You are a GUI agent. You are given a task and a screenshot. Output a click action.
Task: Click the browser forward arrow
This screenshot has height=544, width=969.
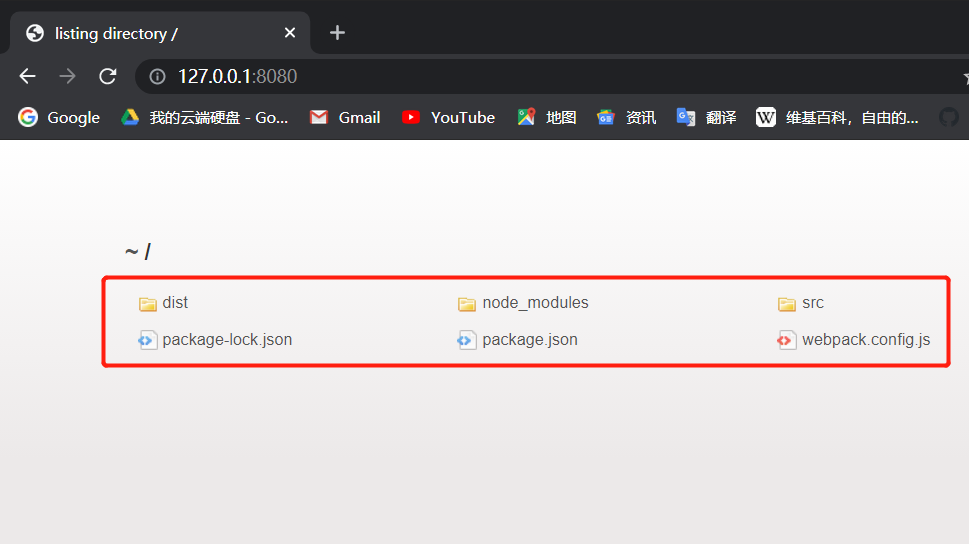pyautogui.click(x=67, y=76)
